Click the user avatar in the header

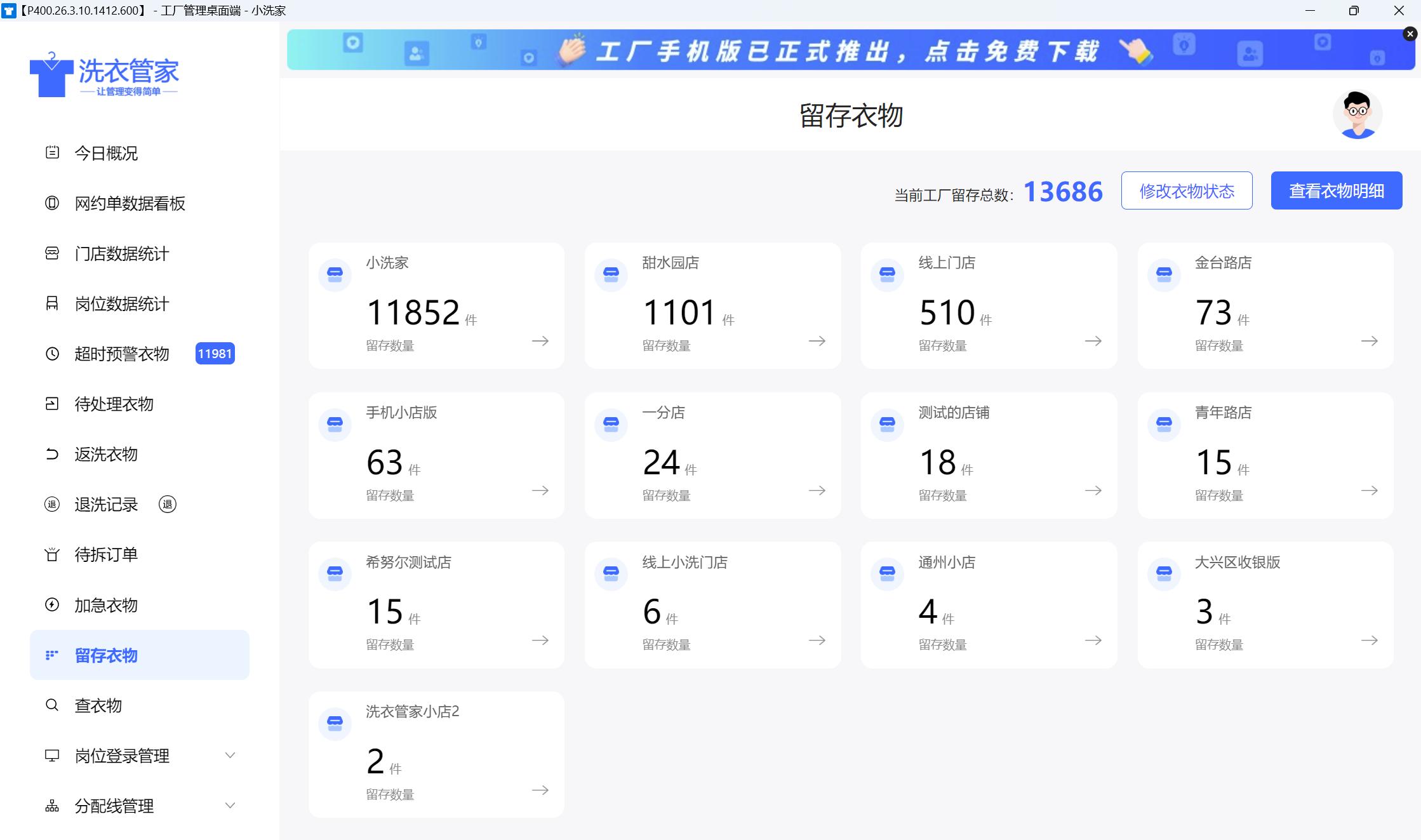(x=1357, y=115)
